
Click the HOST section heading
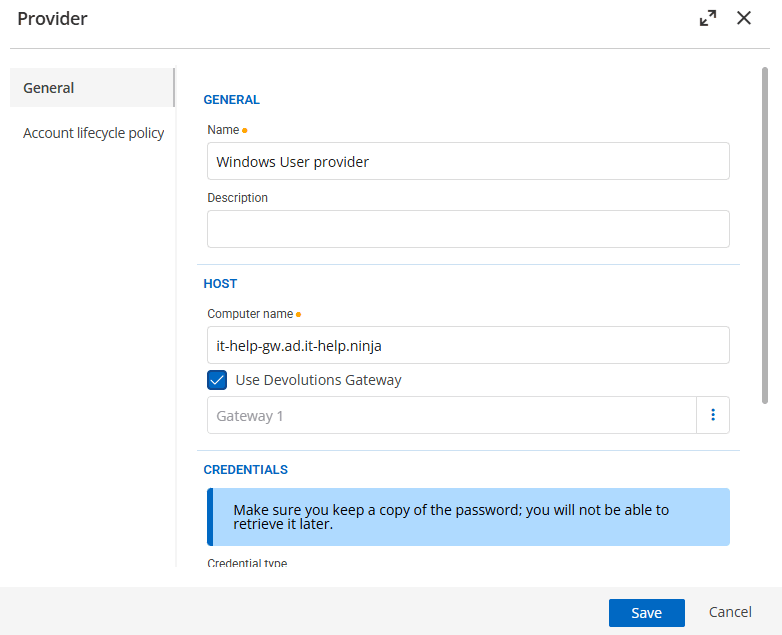[x=220, y=284]
